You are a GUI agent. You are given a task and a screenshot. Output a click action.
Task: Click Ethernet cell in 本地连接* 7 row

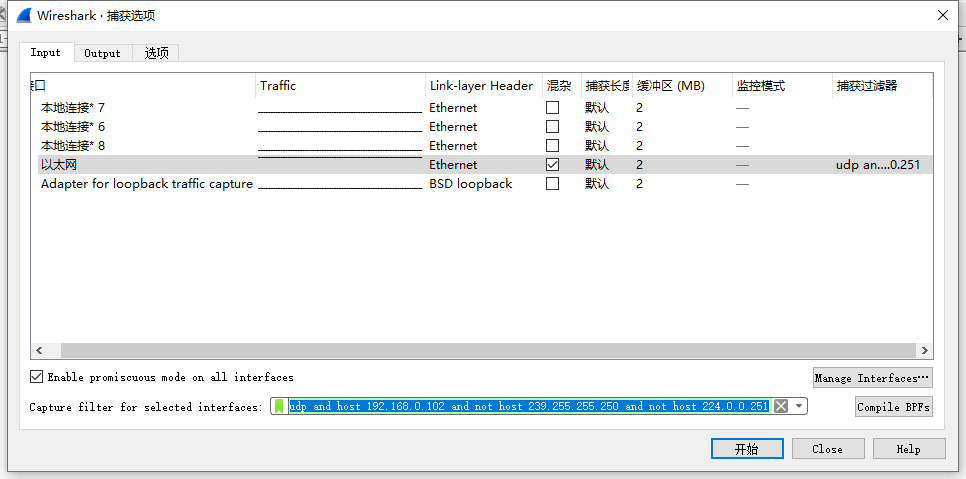(453, 108)
